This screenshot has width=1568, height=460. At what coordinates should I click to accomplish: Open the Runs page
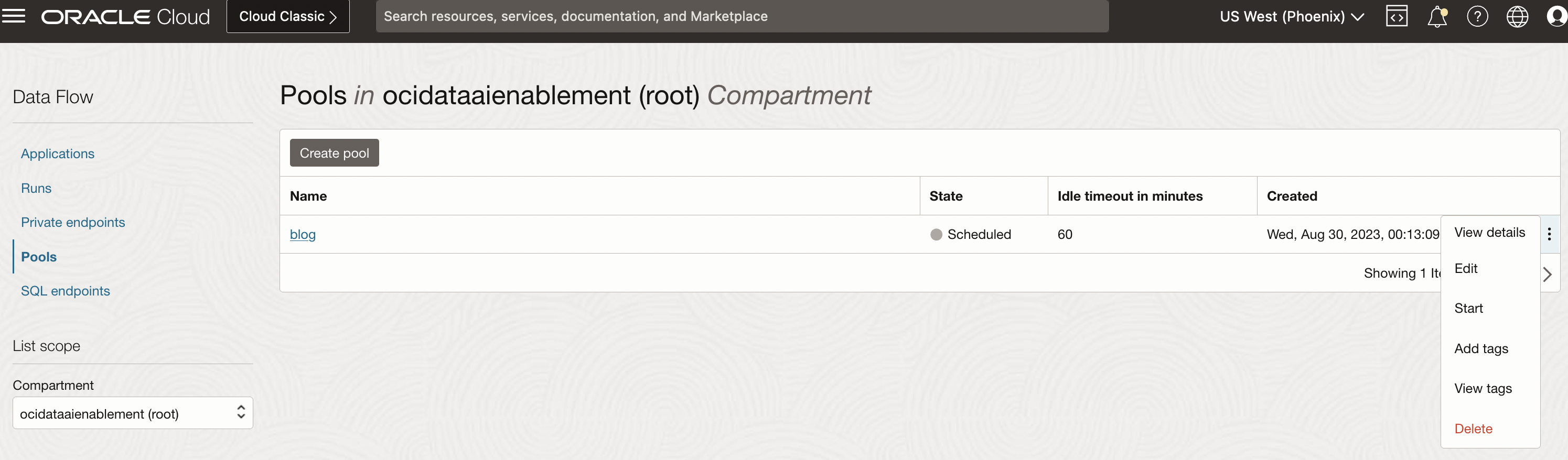pyautogui.click(x=37, y=188)
